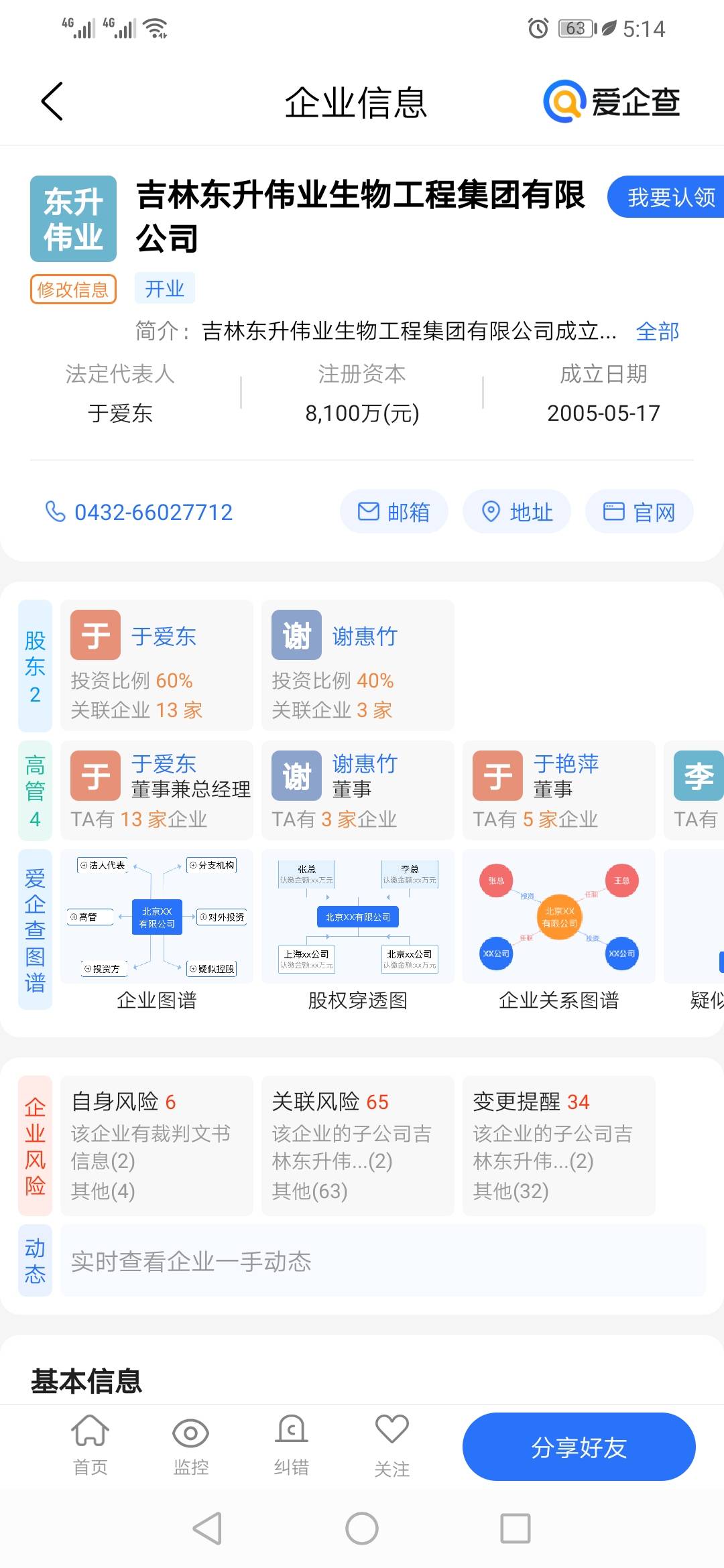Viewport: 724px width, 1568px height.
Task: Open the Error correction (纠错) icon
Action: pos(292,1433)
